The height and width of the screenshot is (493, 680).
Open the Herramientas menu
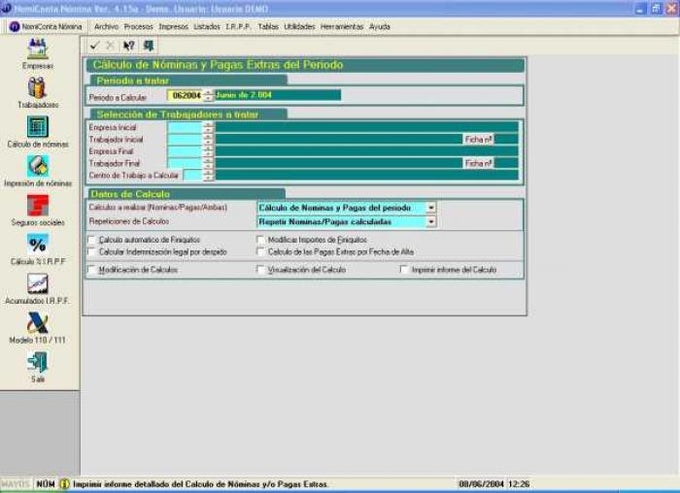click(342, 27)
